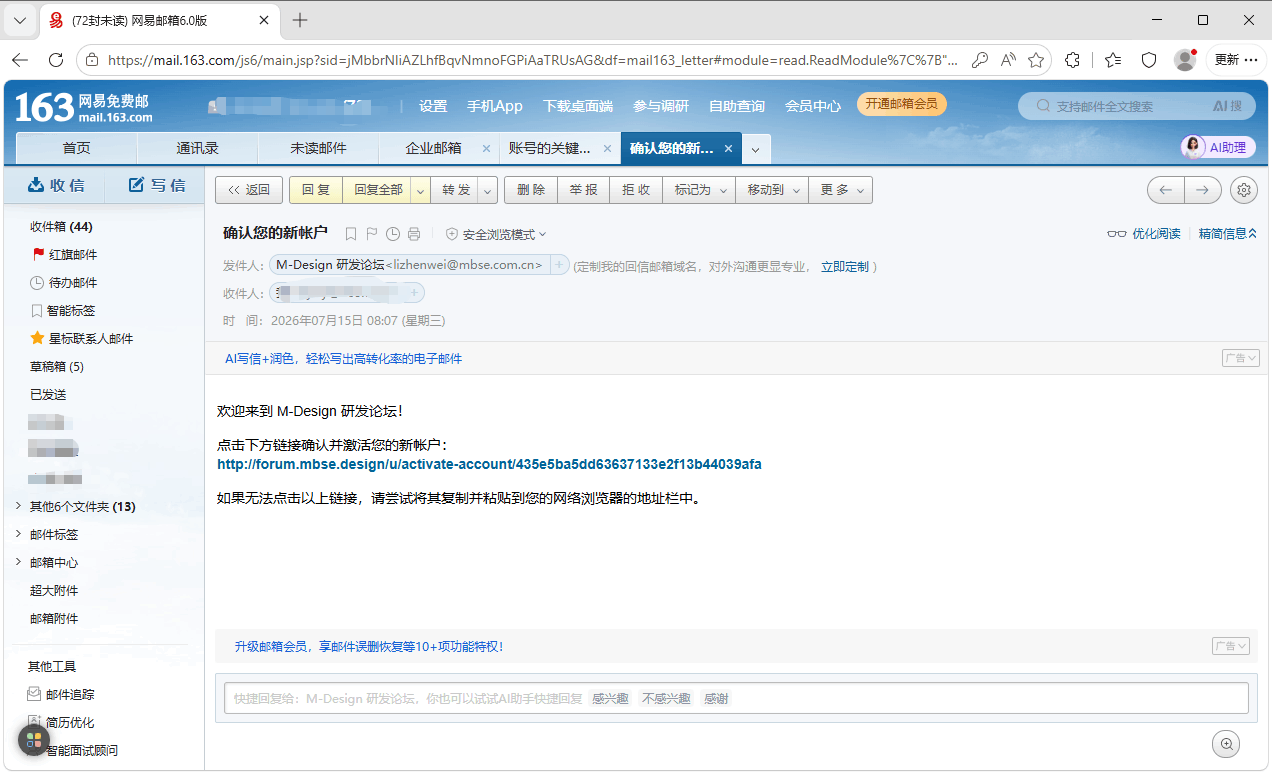Open 红旗邮件 red flag mail folder
This screenshot has width=1272, height=774.
click(66, 255)
